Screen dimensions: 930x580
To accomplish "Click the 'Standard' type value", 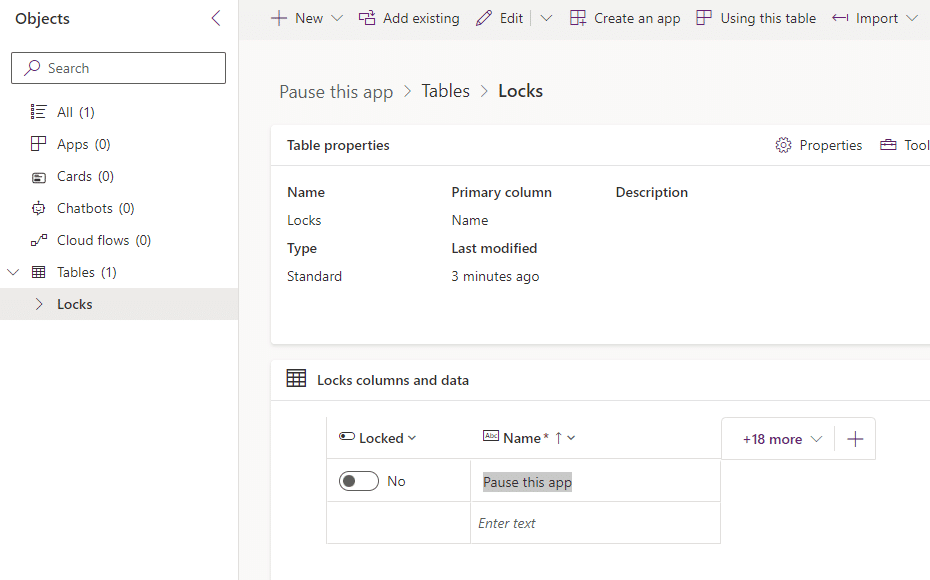I will point(314,276).
